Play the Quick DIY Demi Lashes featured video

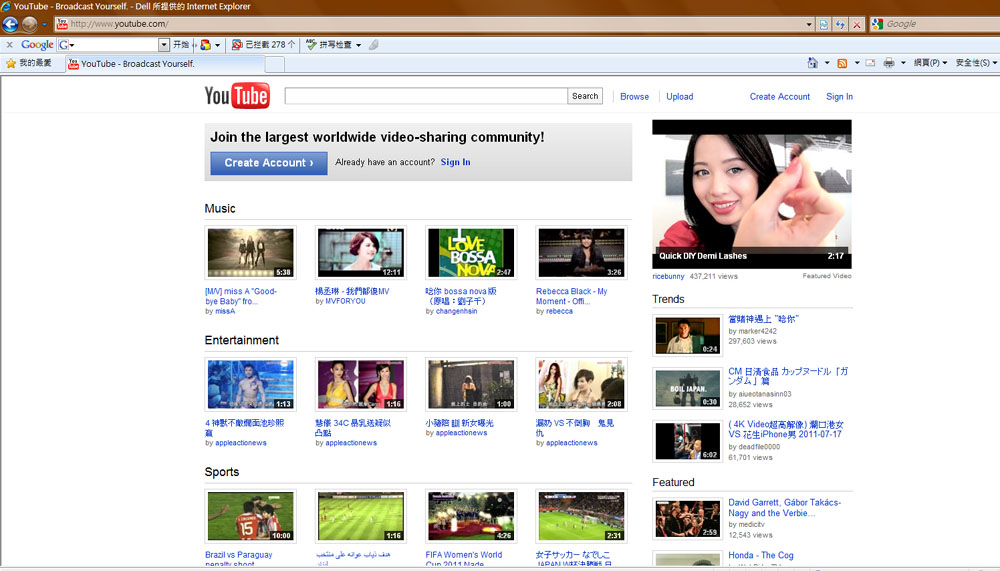(x=751, y=194)
